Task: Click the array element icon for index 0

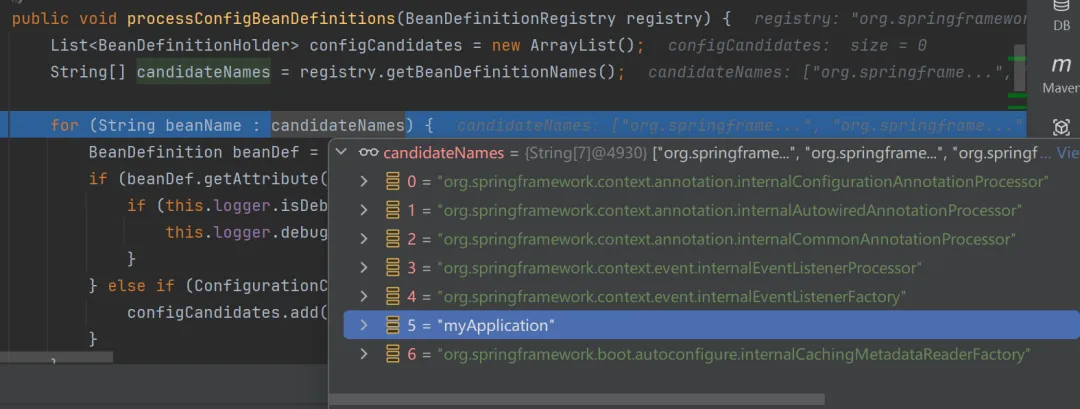Action: (x=394, y=182)
